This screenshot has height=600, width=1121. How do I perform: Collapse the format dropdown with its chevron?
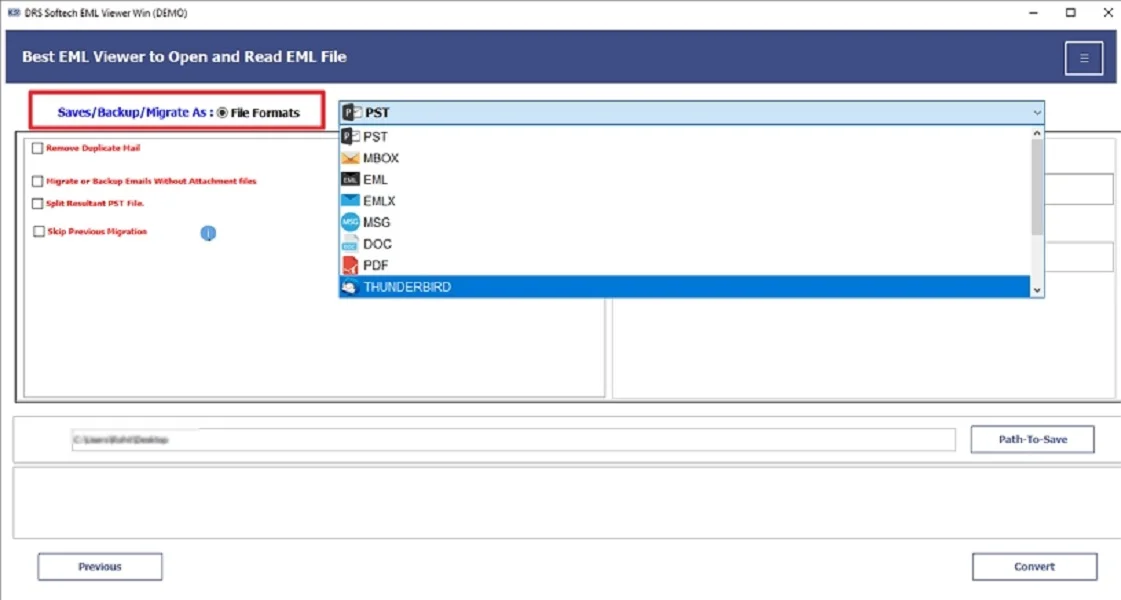pos(1037,112)
